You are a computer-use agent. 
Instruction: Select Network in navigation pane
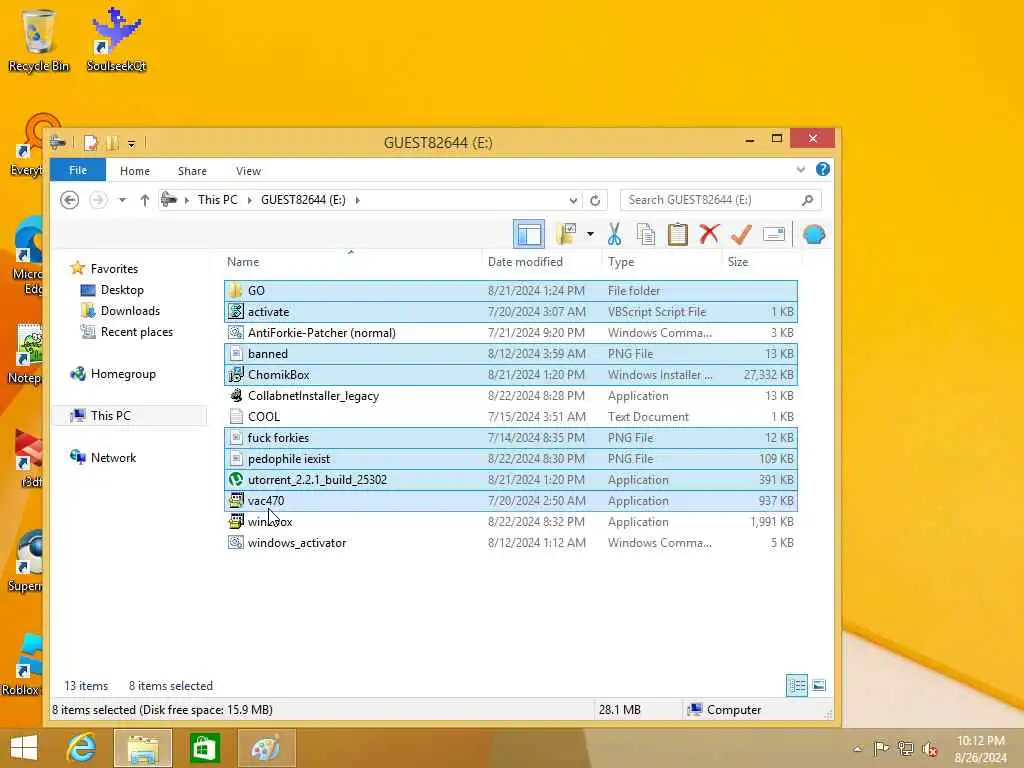113,458
